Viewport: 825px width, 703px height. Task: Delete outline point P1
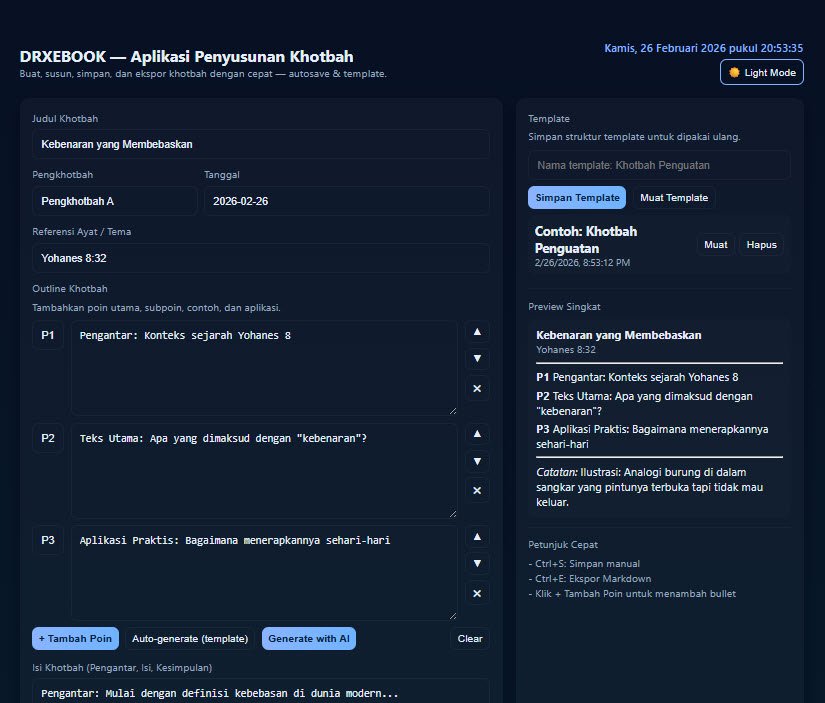(477, 388)
